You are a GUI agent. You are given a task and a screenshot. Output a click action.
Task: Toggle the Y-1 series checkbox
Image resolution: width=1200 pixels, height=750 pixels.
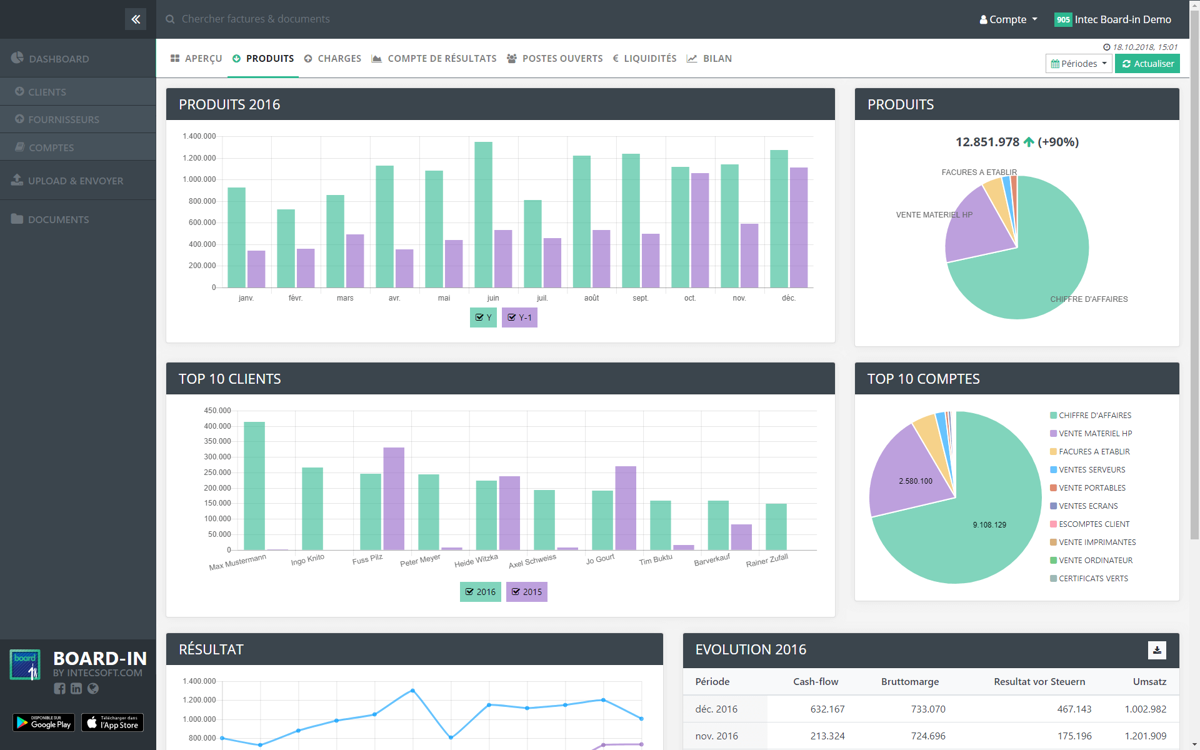(x=519, y=317)
